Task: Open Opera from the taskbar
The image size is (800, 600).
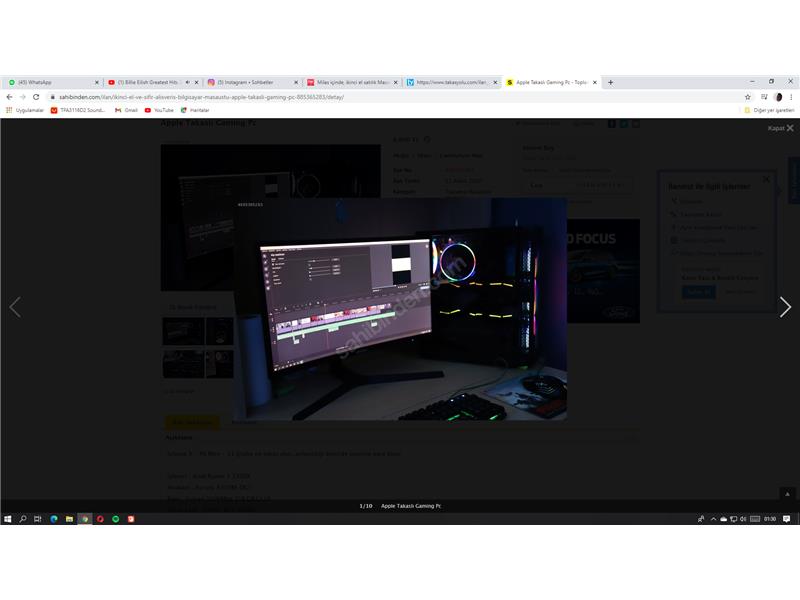Action: 100,519
